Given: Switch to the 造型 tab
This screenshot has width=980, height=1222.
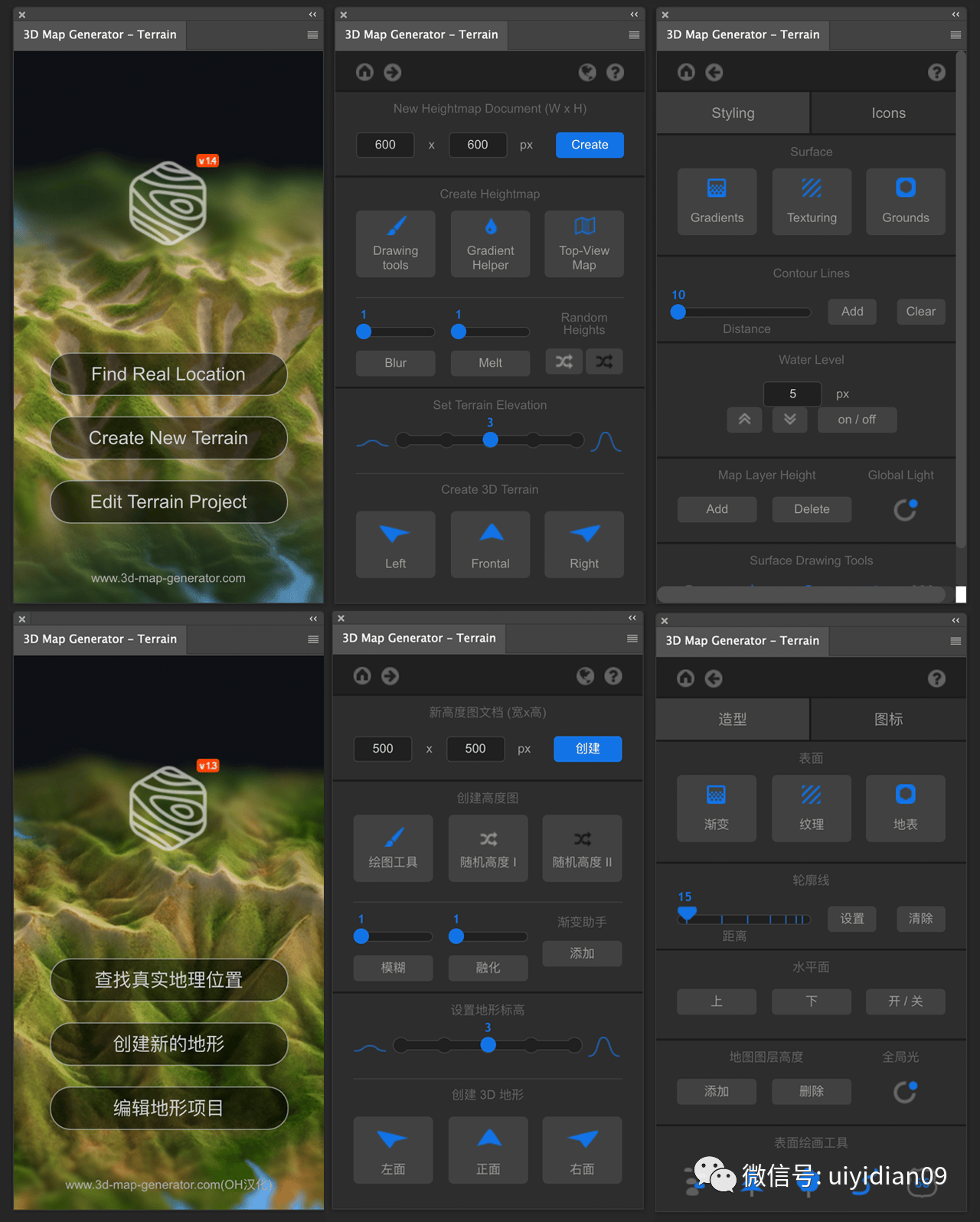Looking at the screenshot, I should 733,719.
